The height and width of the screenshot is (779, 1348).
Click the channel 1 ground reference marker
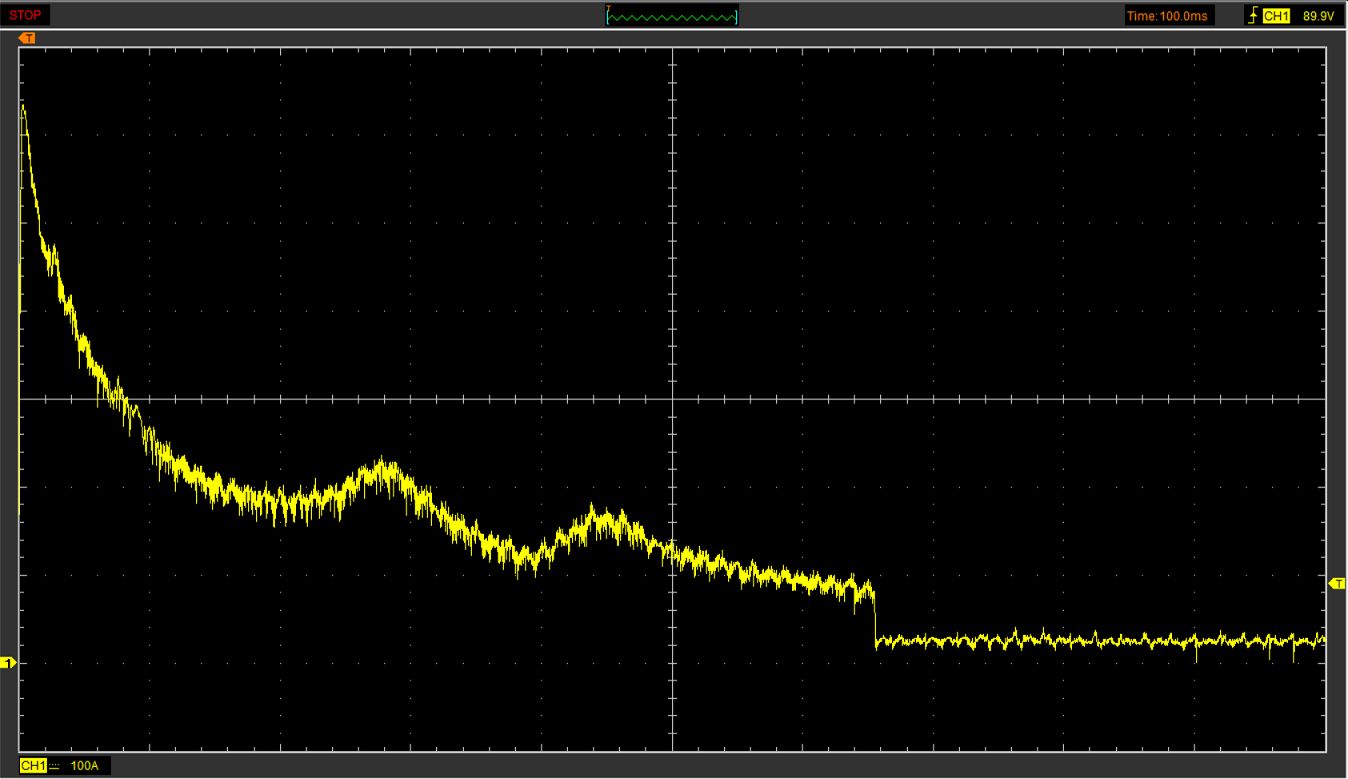pyautogui.click(x=8, y=663)
